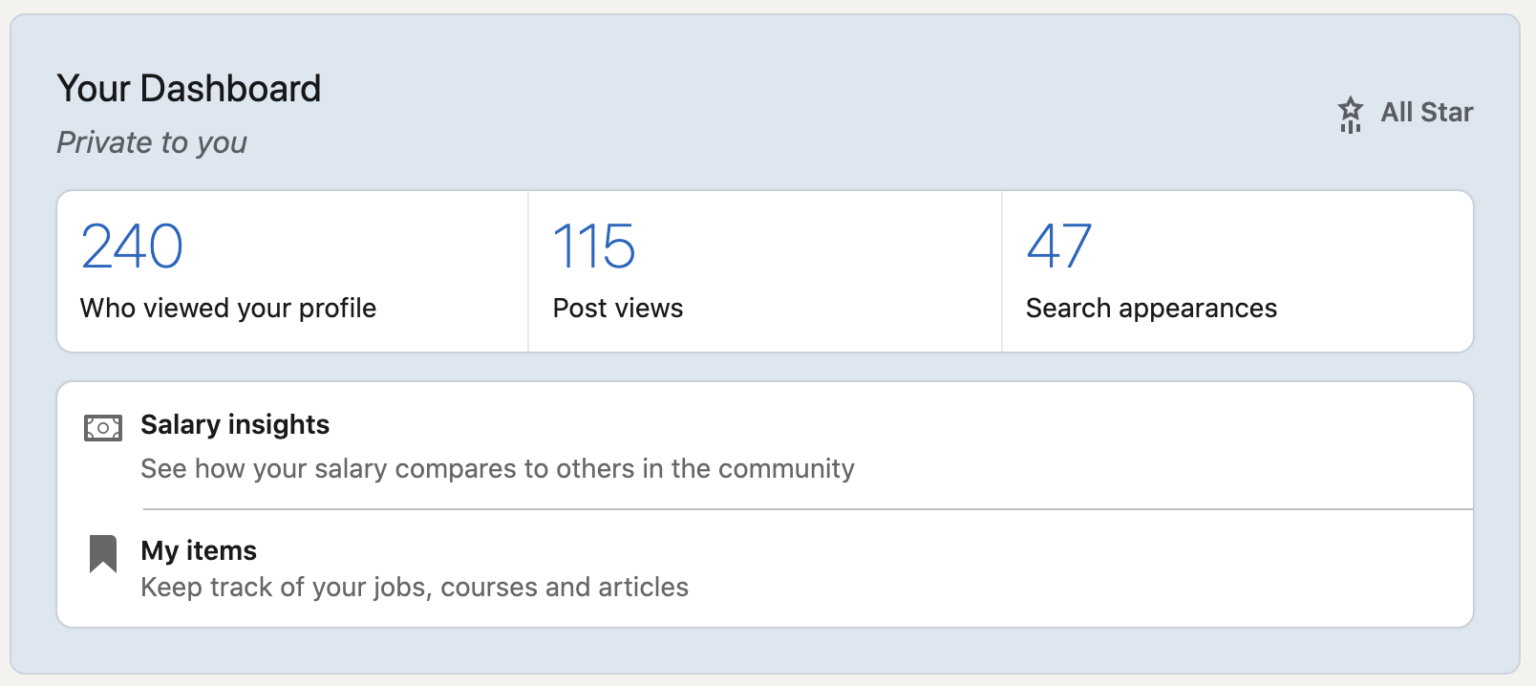Click the 'Your Dashboard' heading

[190, 88]
